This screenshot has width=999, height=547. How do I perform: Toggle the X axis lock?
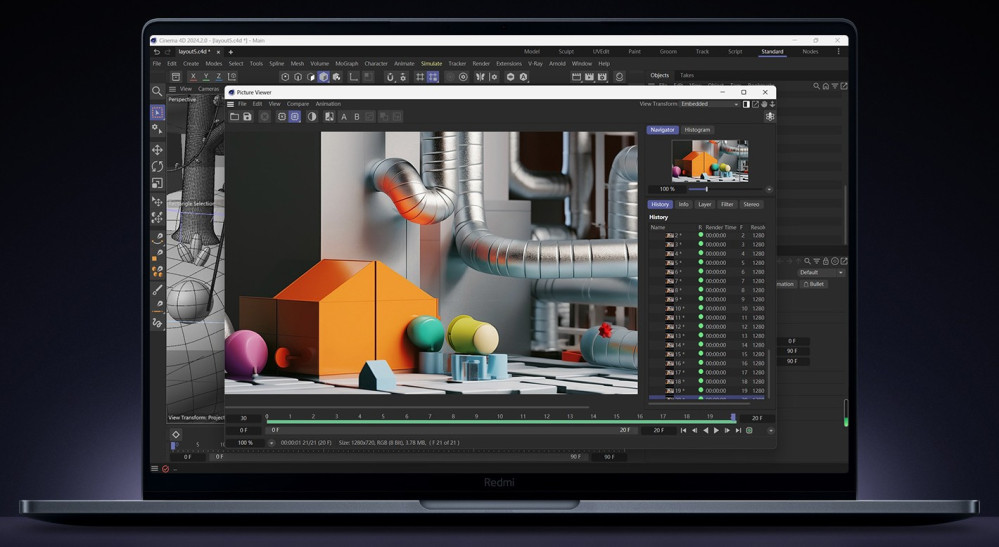[193, 77]
